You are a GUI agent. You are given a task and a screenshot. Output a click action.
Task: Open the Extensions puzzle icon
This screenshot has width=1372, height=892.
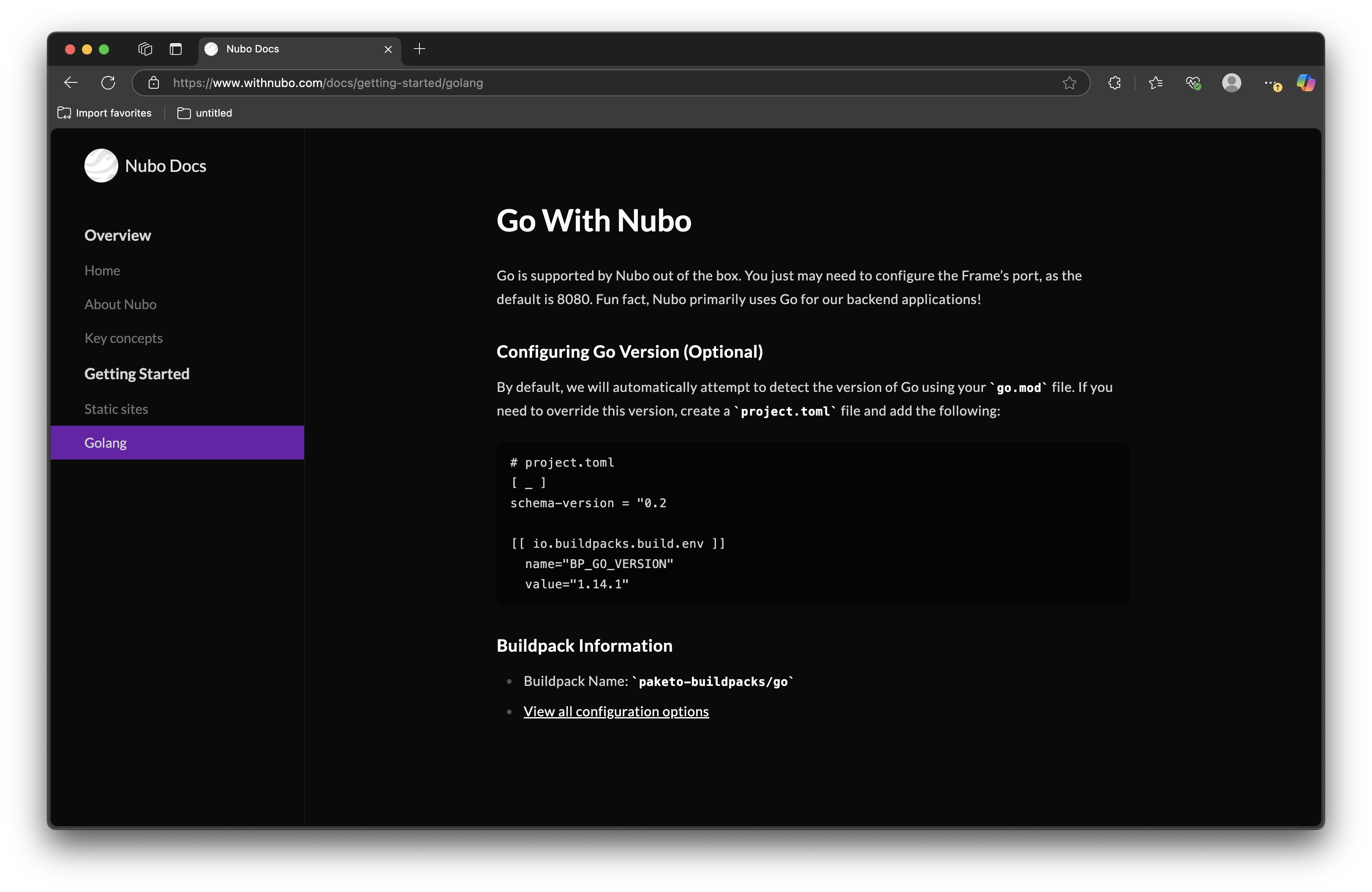point(1114,83)
